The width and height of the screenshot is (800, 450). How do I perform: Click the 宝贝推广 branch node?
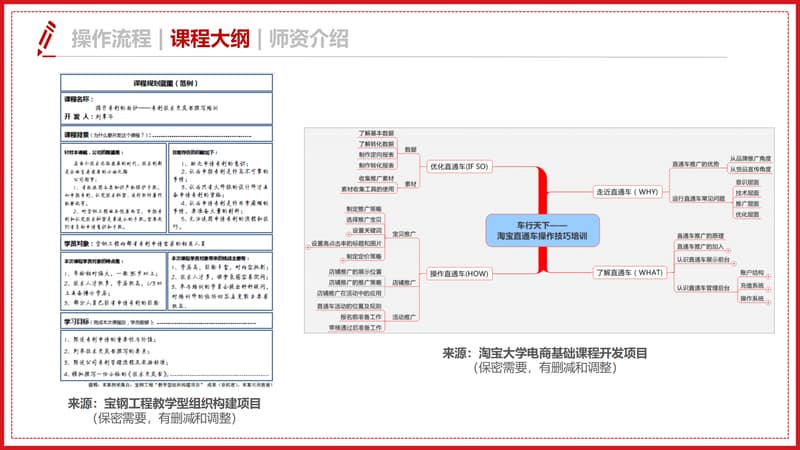pyautogui.click(x=402, y=233)
